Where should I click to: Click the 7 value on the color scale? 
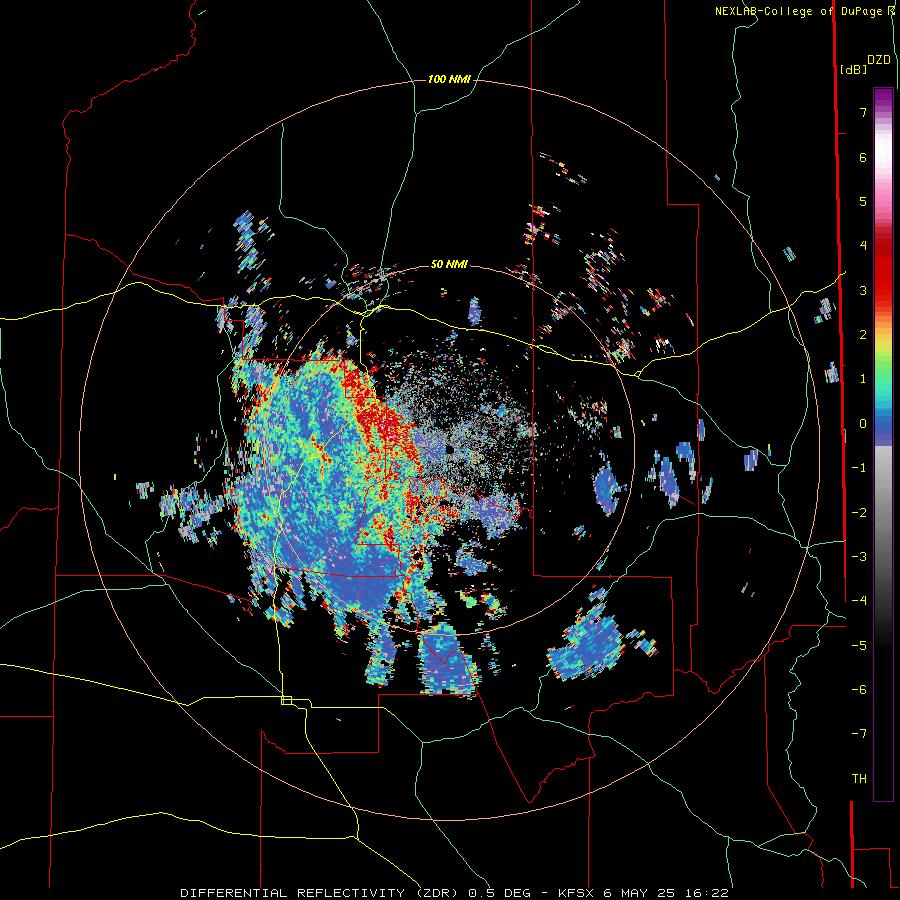[x=863, y=112]
